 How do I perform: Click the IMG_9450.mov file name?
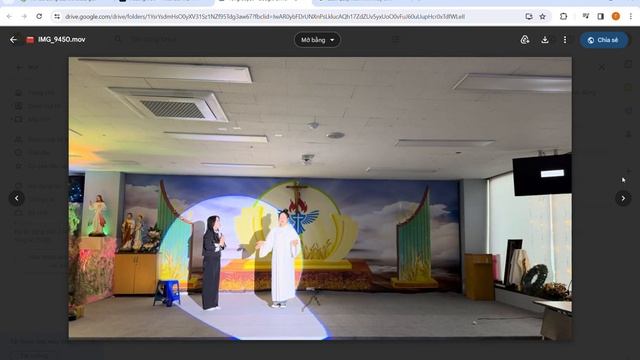click(62, 40)
